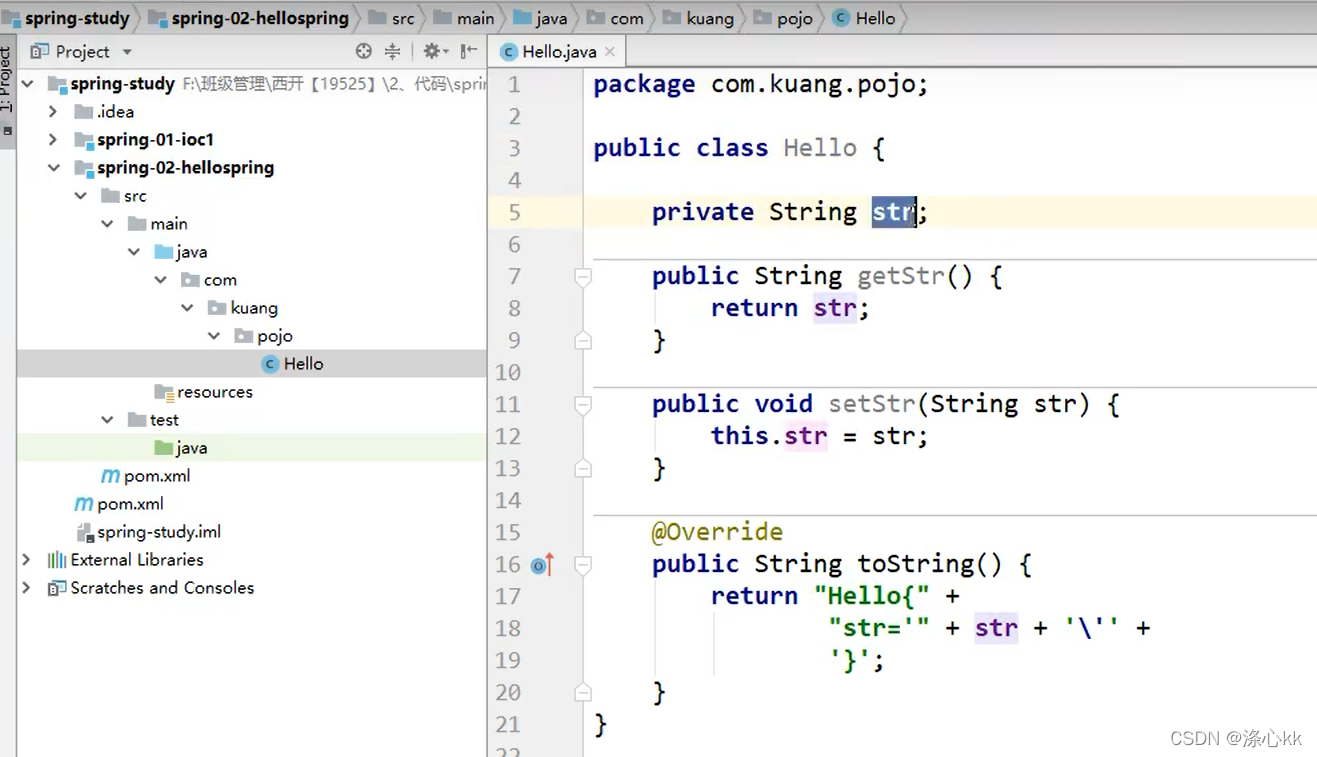Select spring-study.iml file
Viewport: 1317px width, 757px height.
point(251,532)
